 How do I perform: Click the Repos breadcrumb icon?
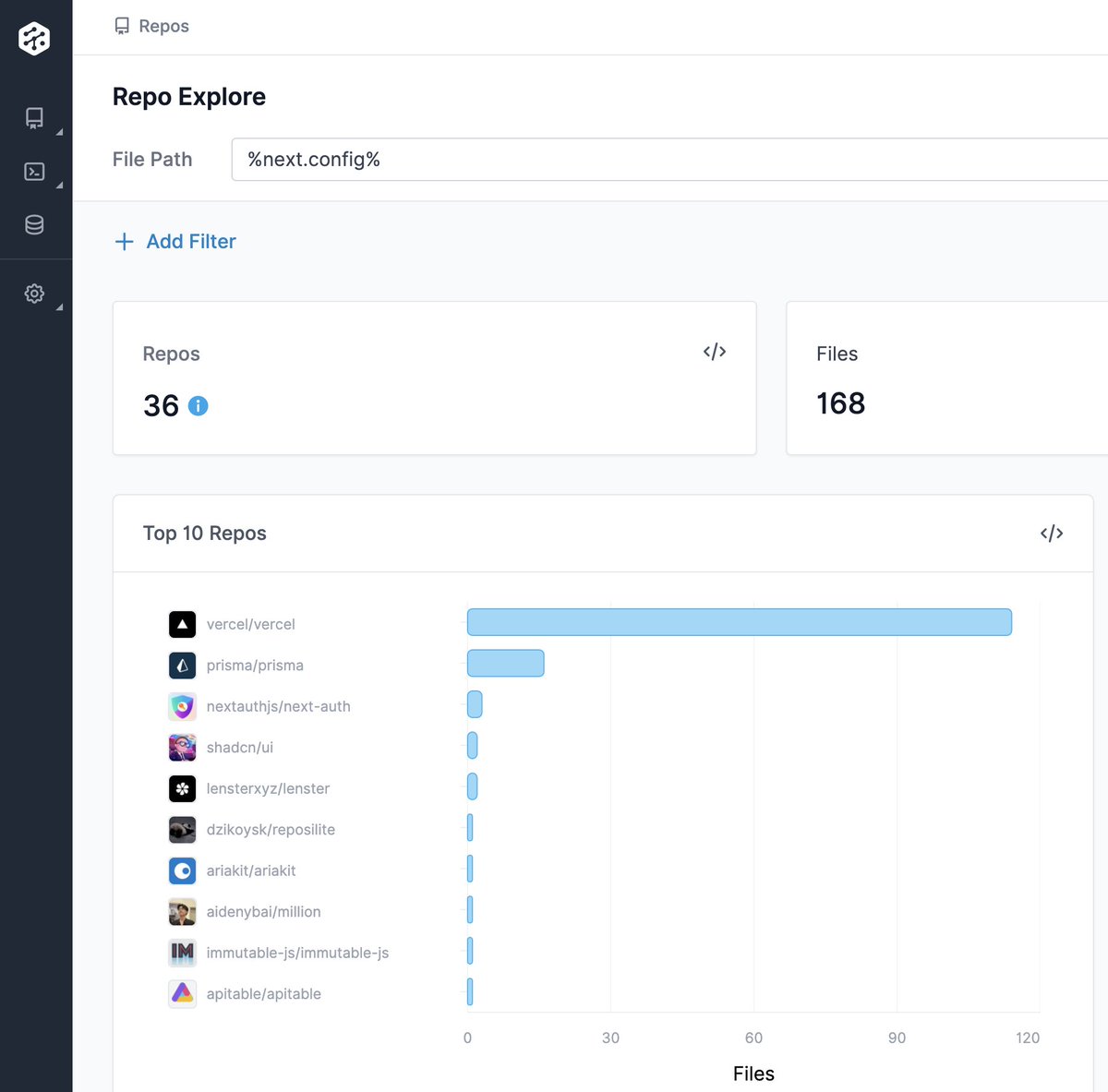click(122, 26)
